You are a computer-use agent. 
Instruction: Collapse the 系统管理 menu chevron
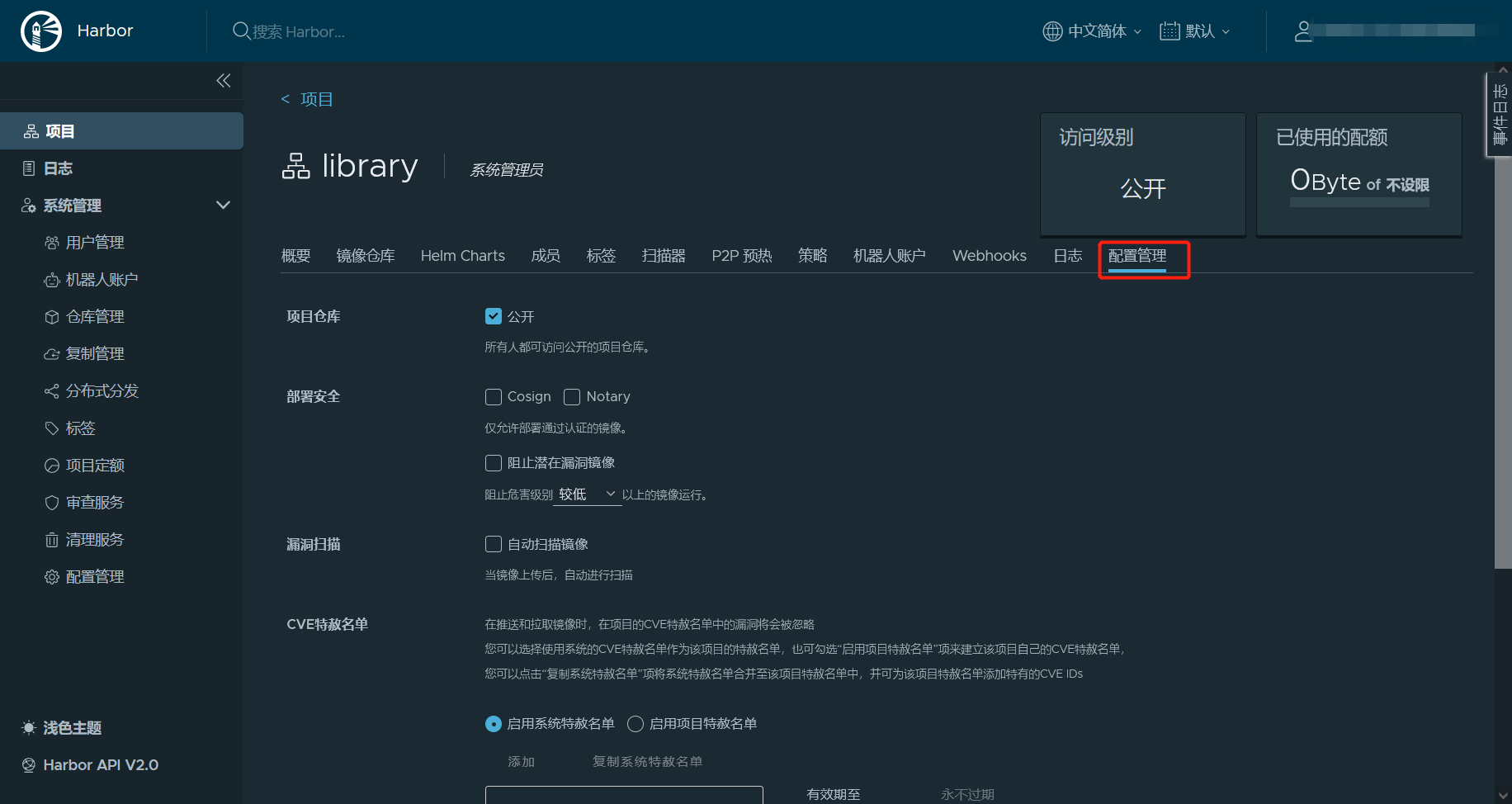point(223,205)
